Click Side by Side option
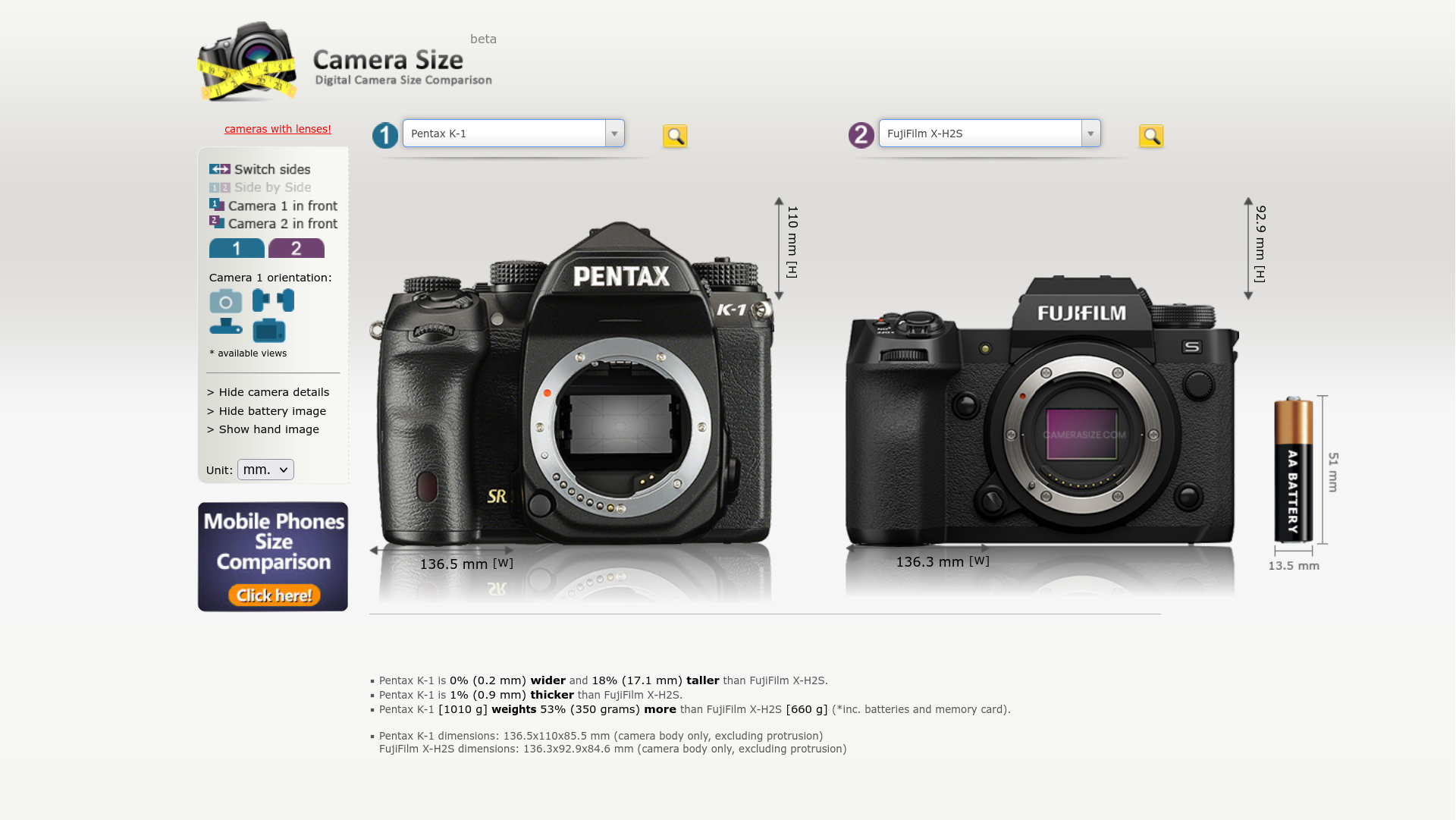 click(x=260, y=187)
